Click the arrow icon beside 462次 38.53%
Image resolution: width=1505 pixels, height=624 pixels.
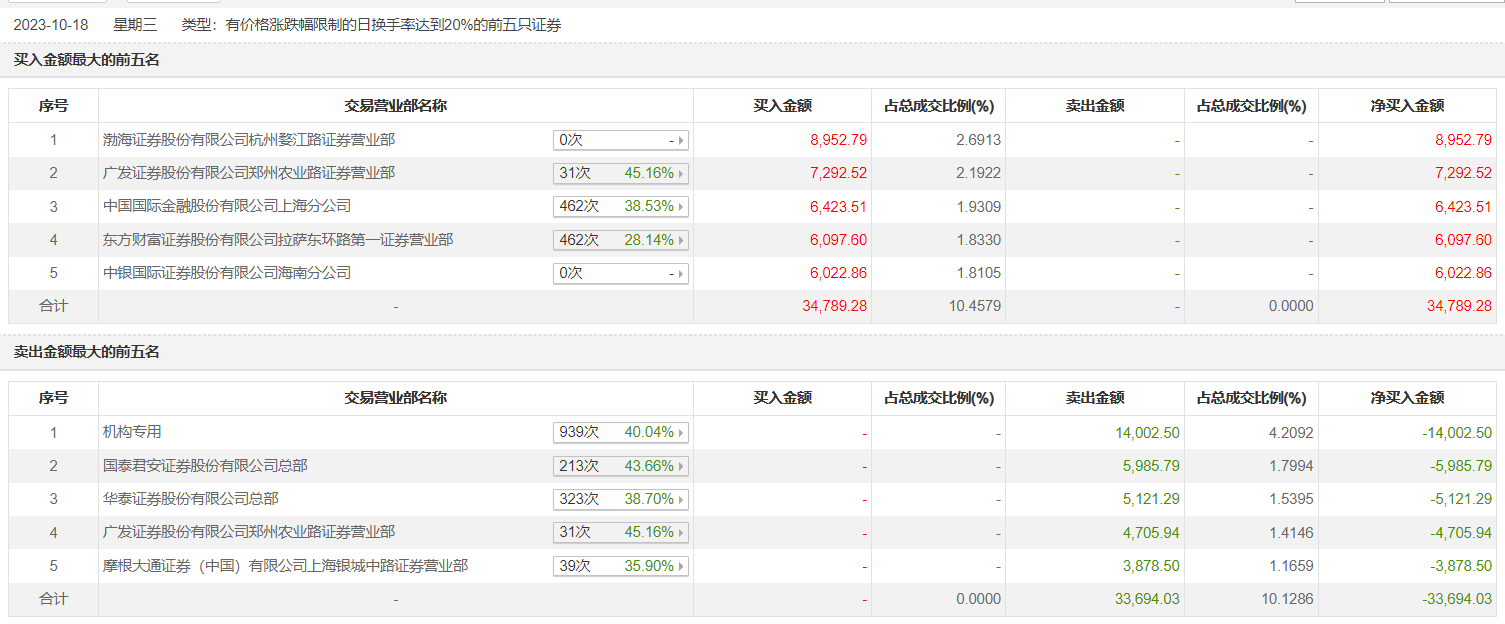[682, 207]
